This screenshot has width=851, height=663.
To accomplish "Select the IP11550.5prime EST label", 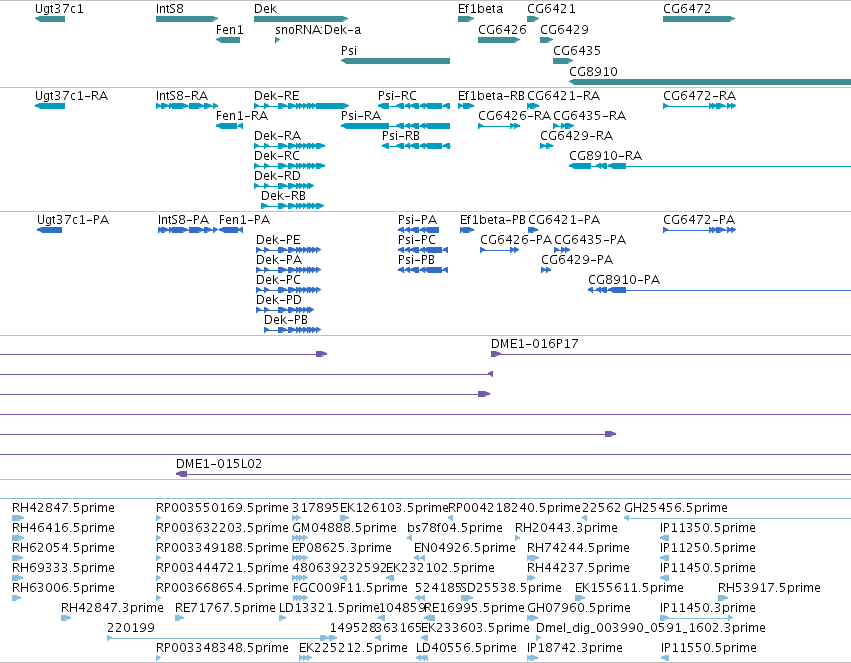I will [708, 648].
